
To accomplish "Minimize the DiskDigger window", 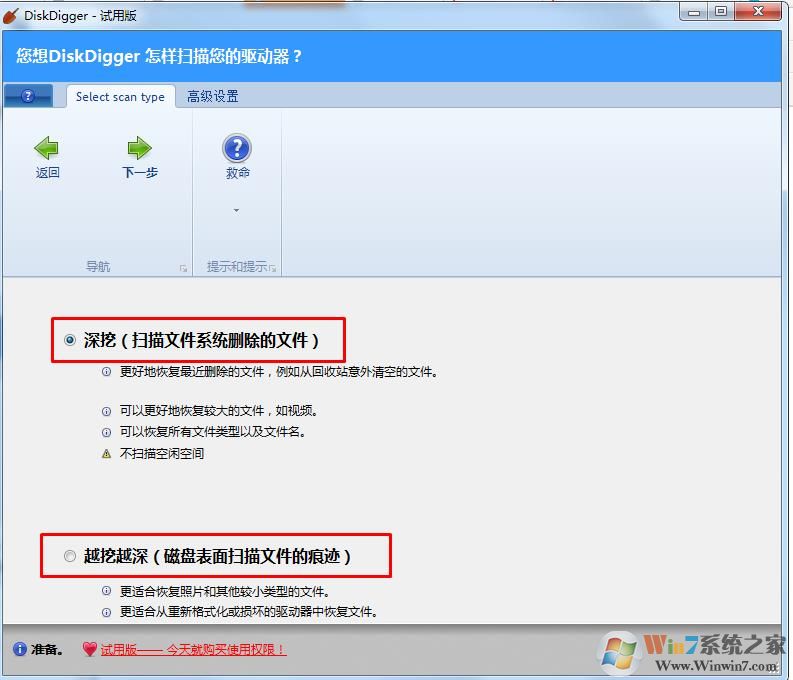I will [x=694, y=12].
